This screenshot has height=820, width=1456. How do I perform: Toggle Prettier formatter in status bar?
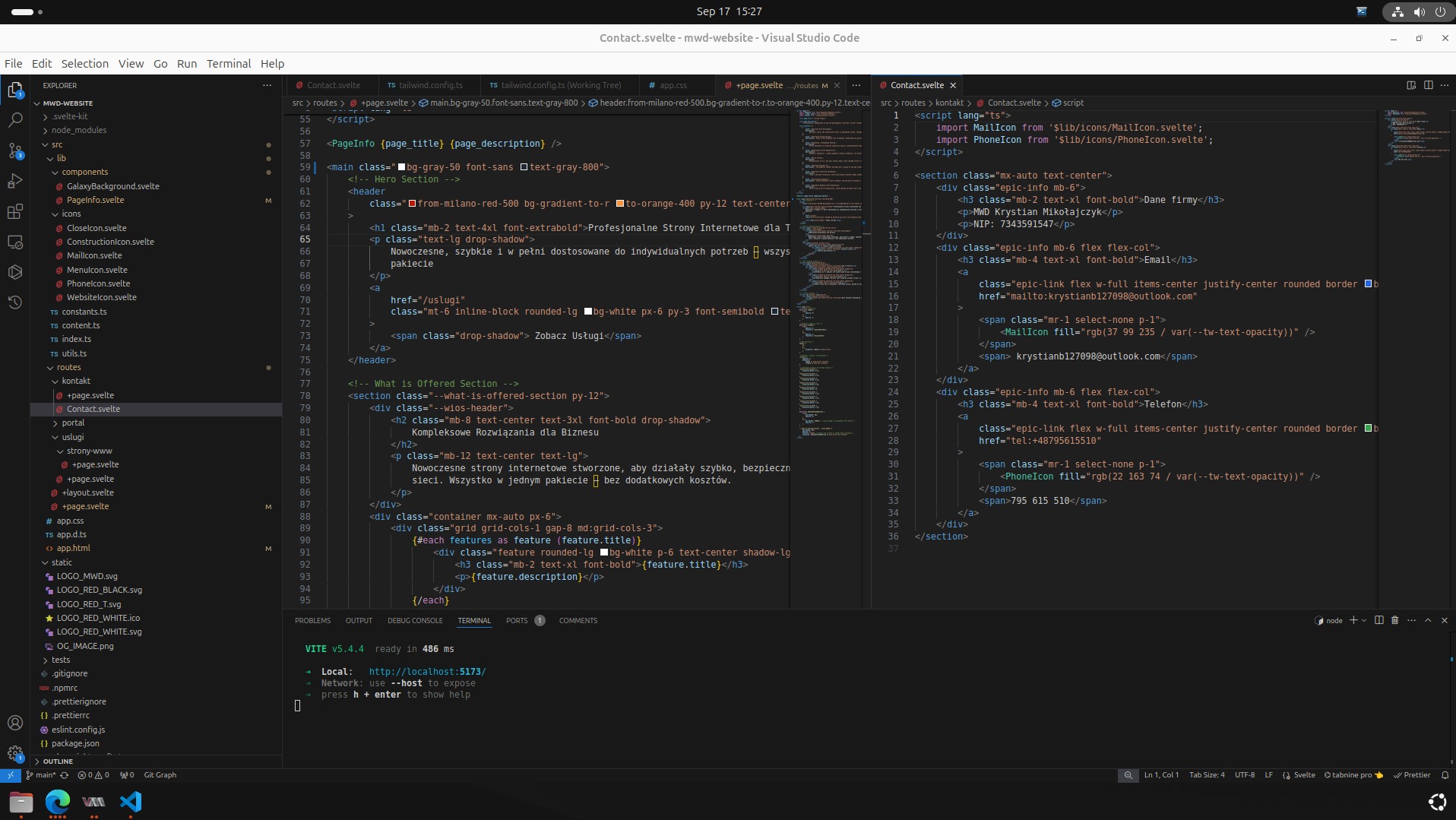tap(1412, 775)
